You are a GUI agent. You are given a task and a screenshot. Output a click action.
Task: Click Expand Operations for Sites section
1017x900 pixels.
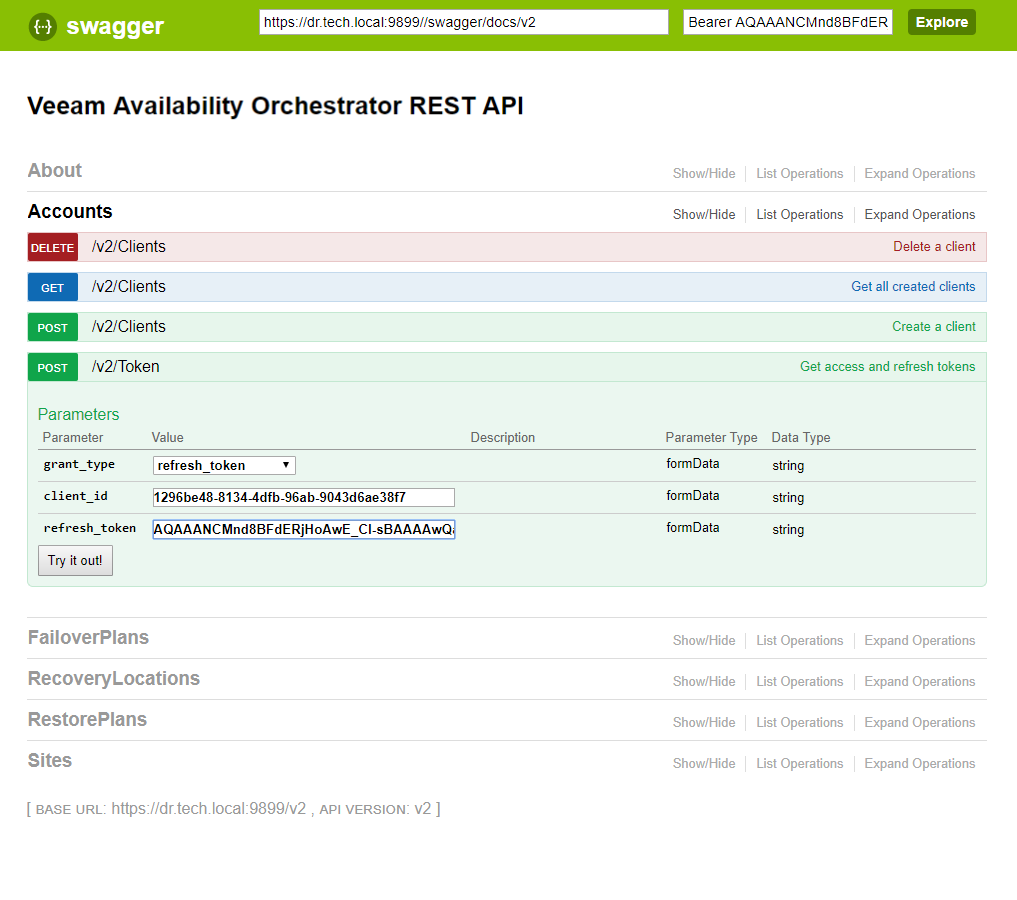[920, 763]
